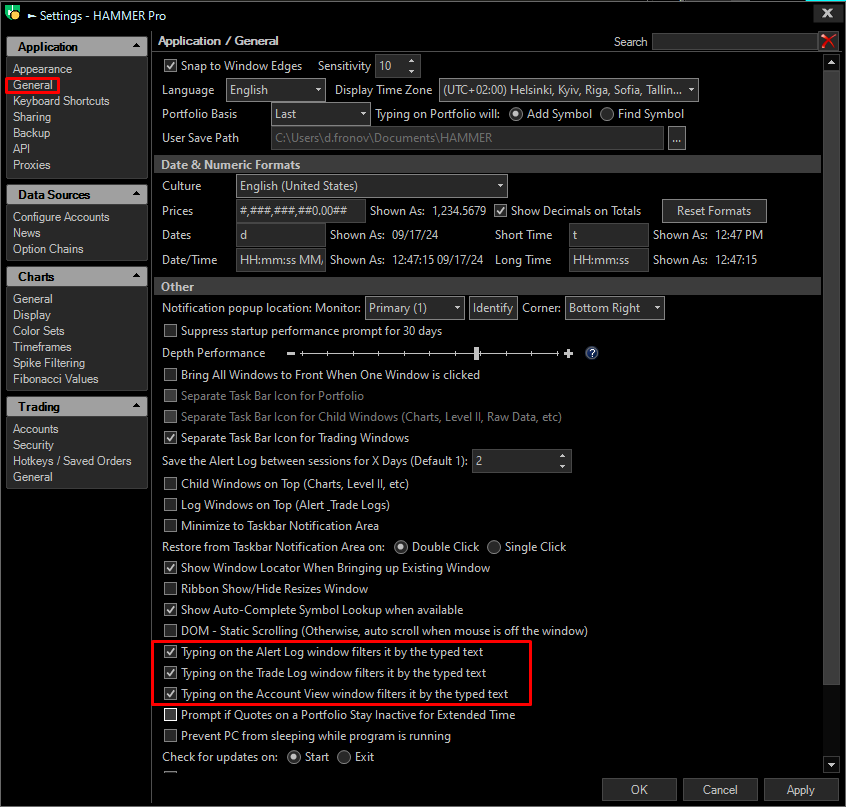Click the OK button
846x807 pixels.
click(639, 790)
